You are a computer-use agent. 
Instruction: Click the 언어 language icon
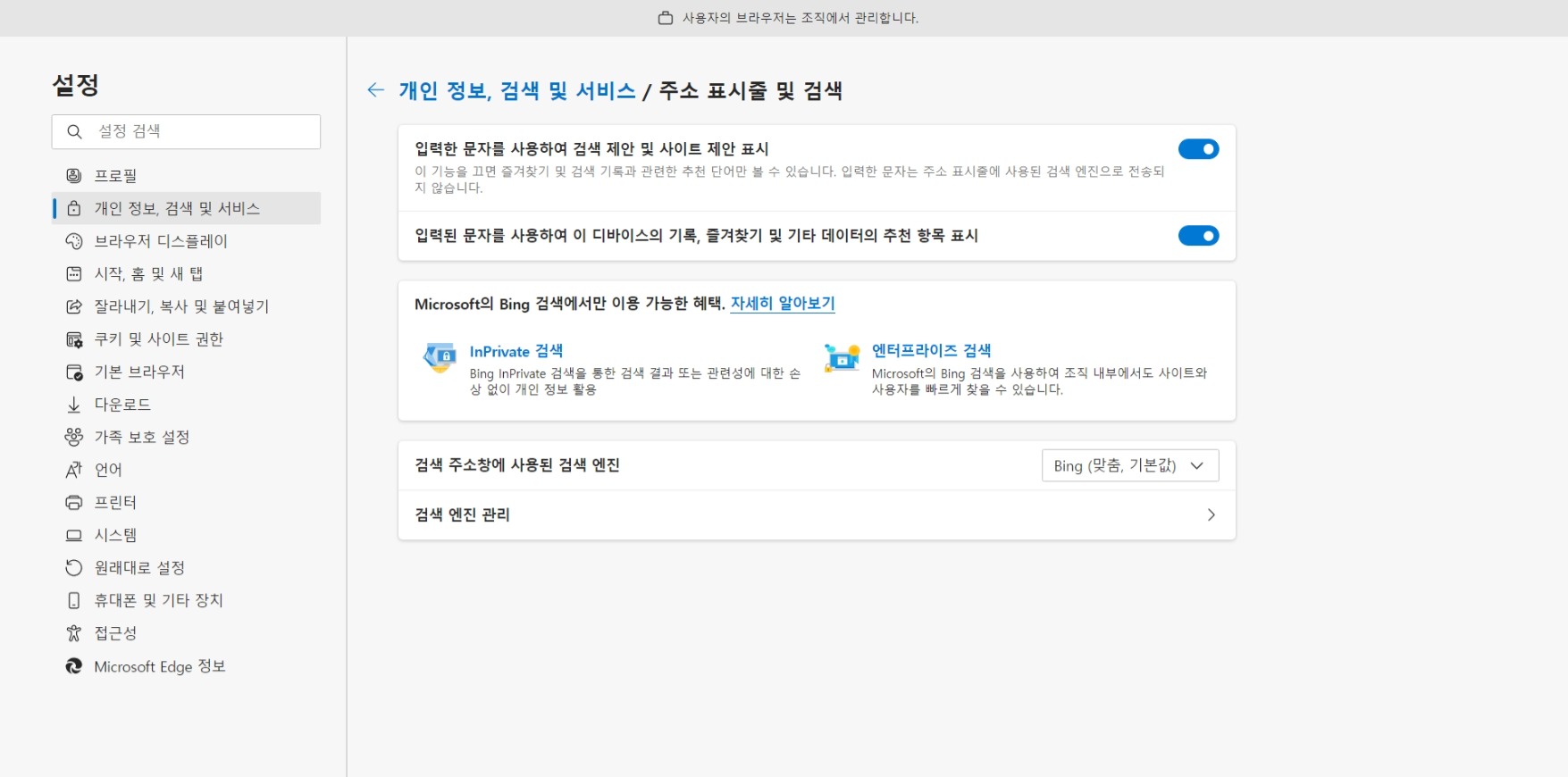coord(74,470)
